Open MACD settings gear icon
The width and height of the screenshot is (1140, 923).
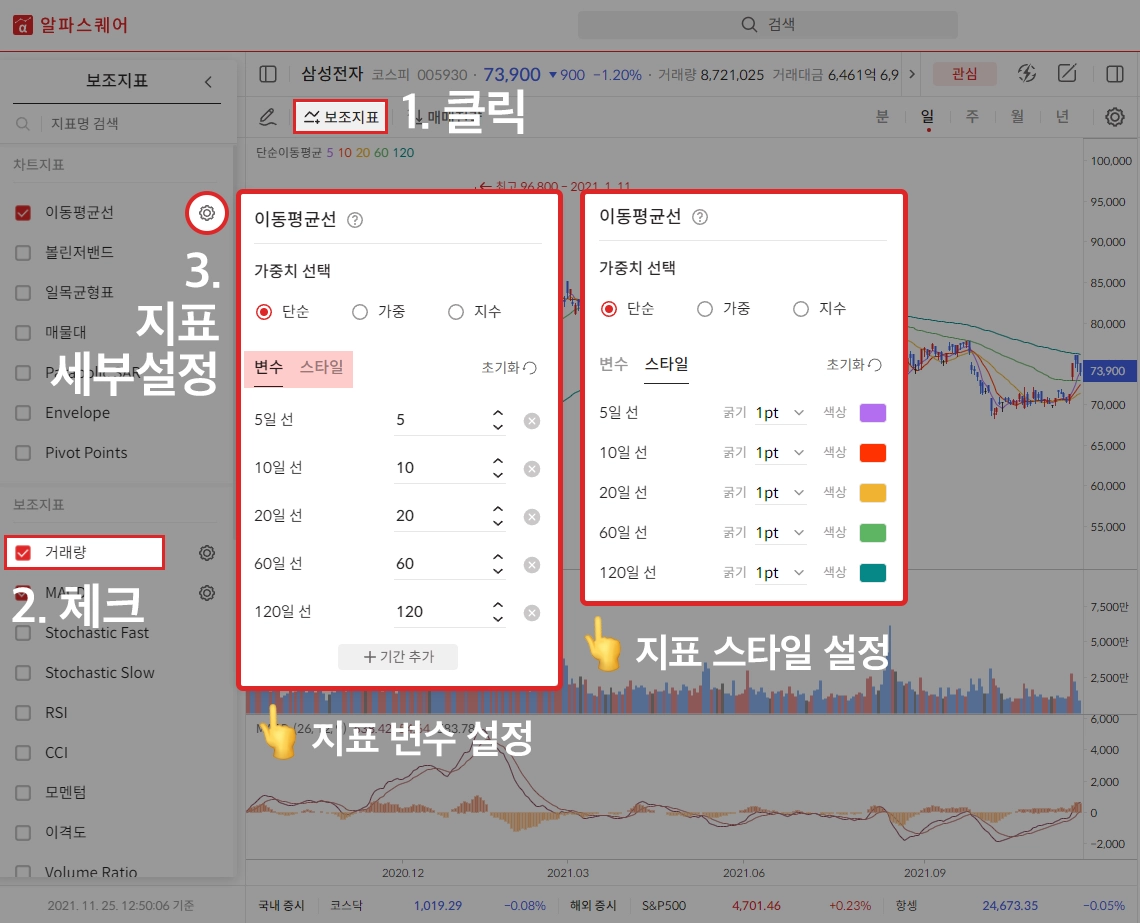(x=207, y=593)
